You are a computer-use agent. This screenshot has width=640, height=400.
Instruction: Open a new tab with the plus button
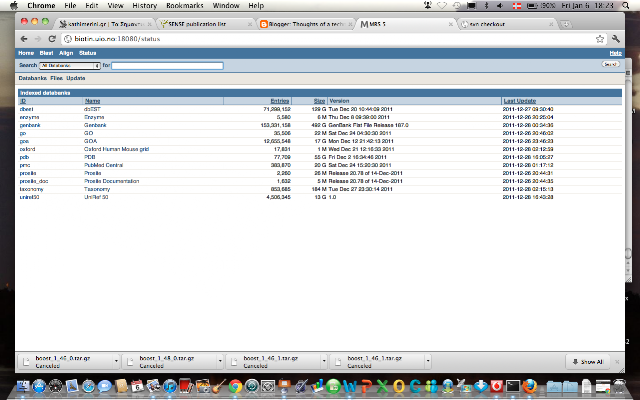(566, 24)
